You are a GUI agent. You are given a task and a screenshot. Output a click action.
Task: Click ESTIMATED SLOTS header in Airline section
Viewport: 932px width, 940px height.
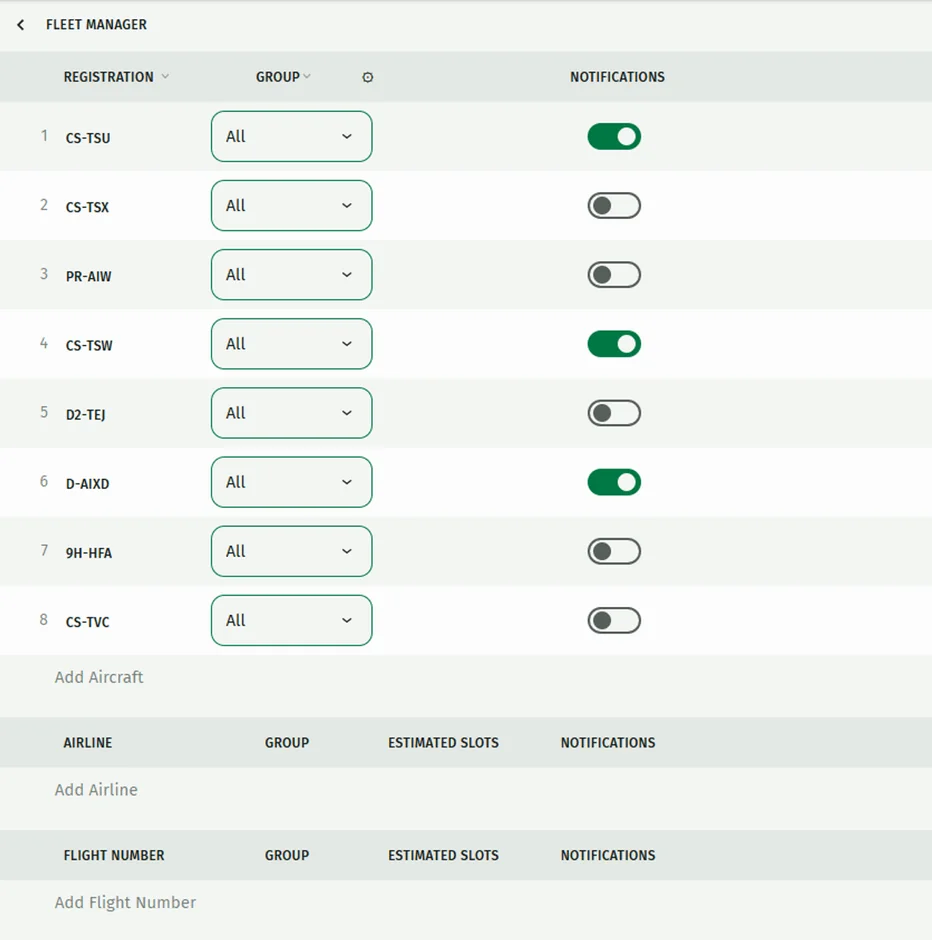444,743
